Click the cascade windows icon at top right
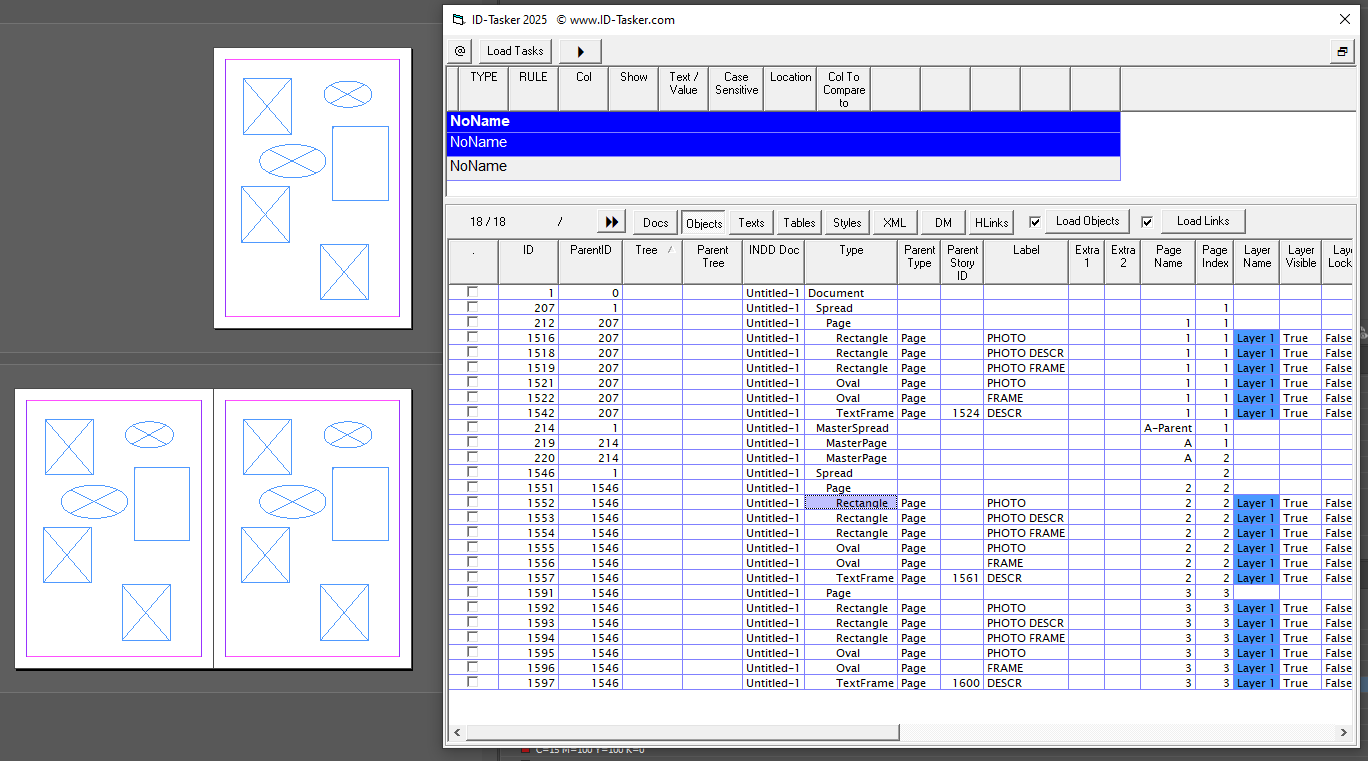The height and width of the screenshot is (761, 1368). [x=1342, y=51]
